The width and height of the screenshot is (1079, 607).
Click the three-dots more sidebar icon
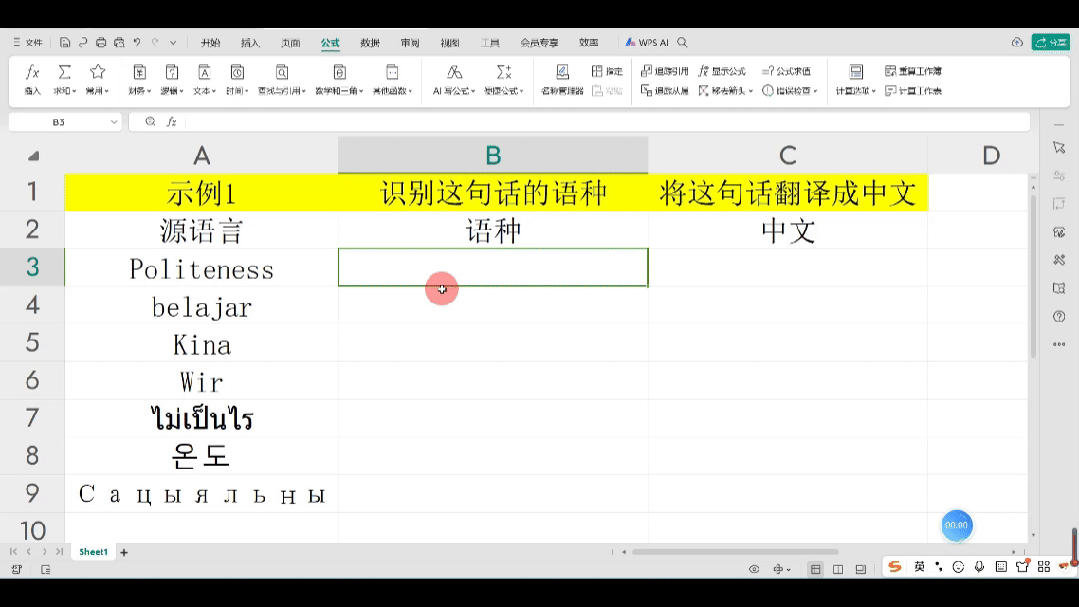tap(1059, 344)
